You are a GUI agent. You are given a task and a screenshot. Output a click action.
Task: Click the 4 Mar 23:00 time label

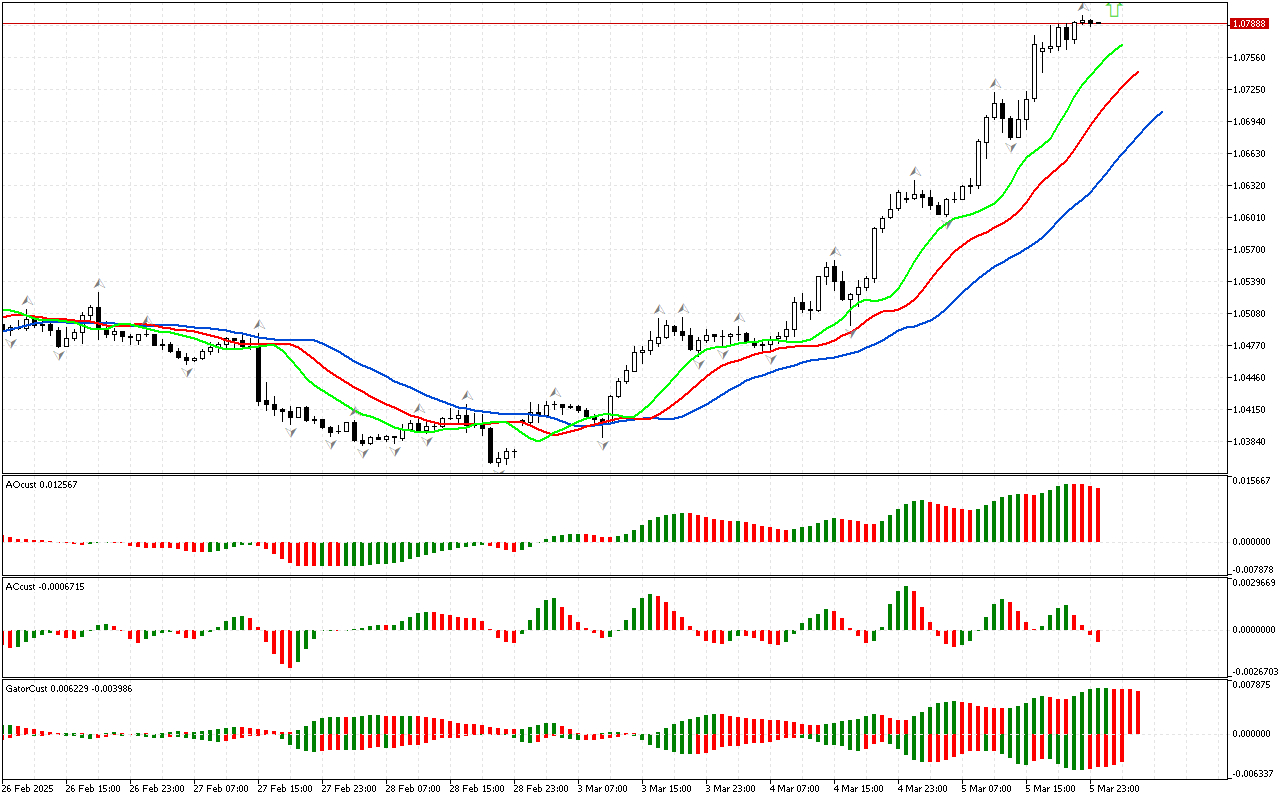923,789
